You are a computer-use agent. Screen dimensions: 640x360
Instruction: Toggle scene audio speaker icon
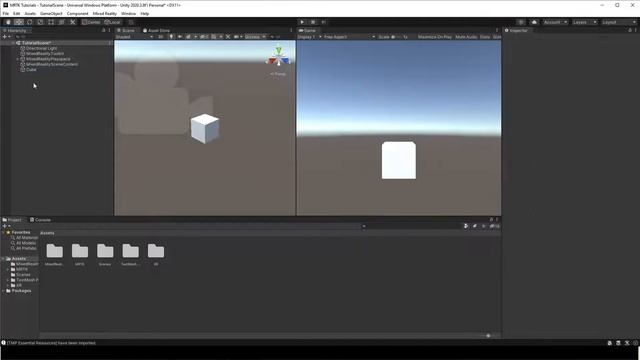click(180, 37)
